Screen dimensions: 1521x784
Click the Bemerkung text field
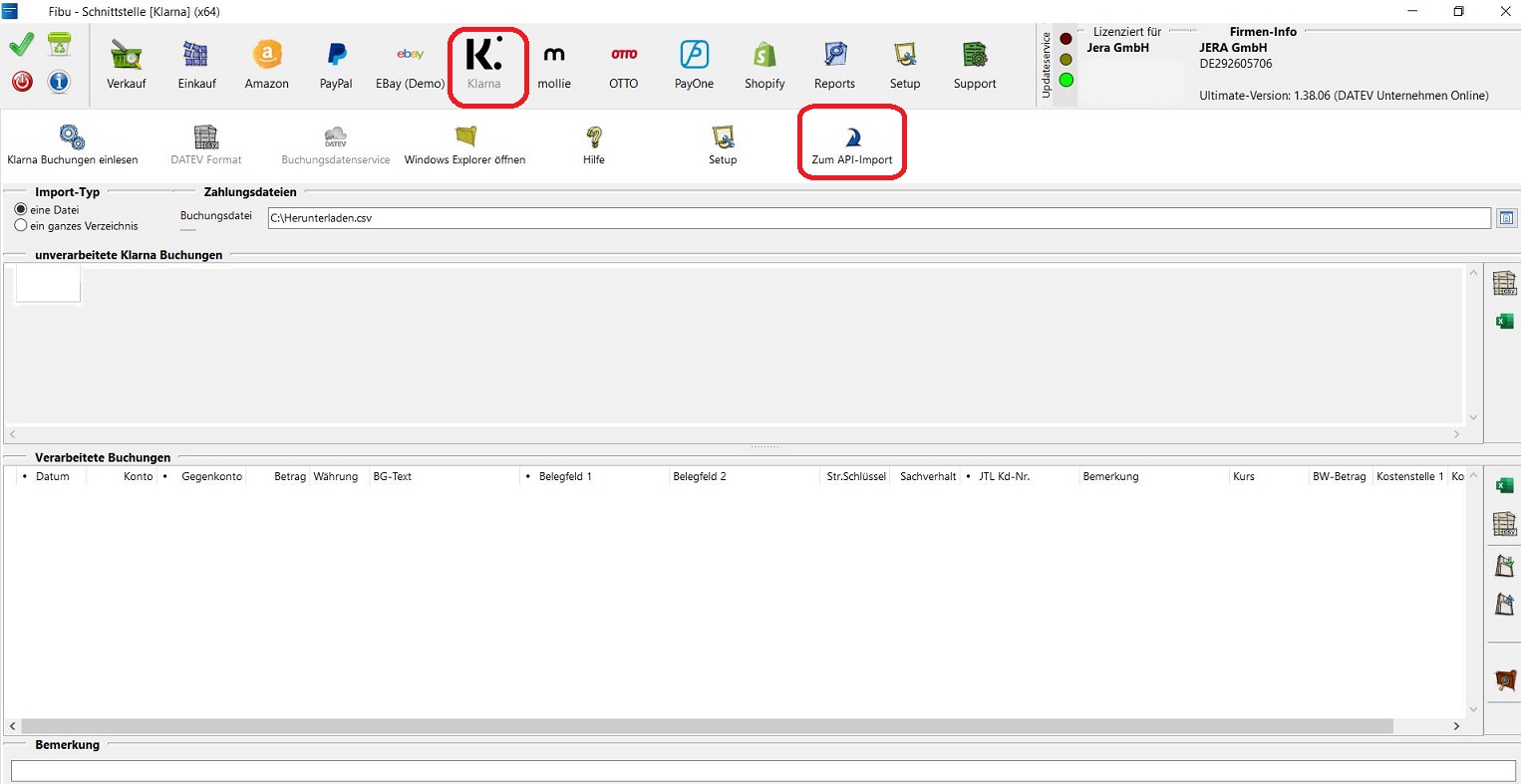point(762,771)
